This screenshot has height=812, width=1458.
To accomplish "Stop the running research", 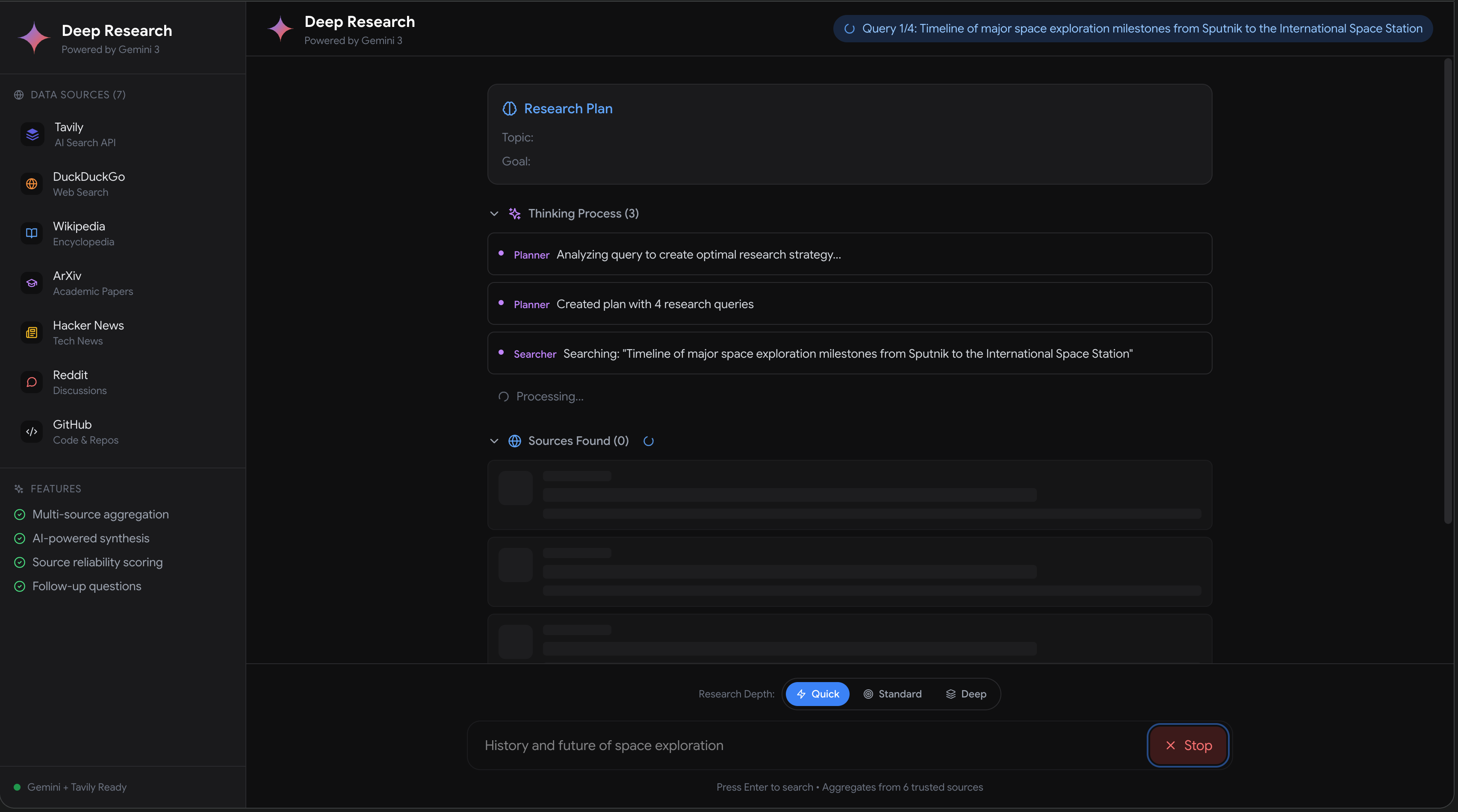I will 1188,745.
